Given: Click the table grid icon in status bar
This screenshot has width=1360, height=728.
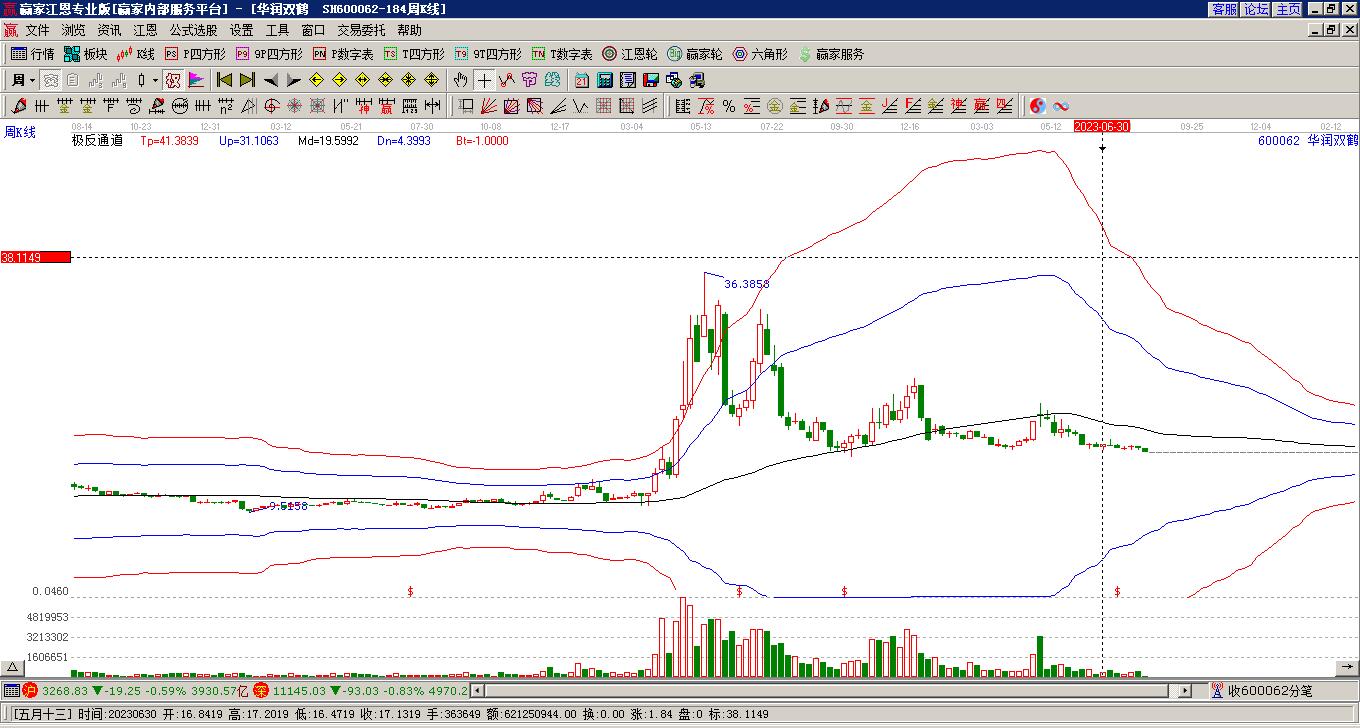Looking at the screenshot, I should click(11, 690).
